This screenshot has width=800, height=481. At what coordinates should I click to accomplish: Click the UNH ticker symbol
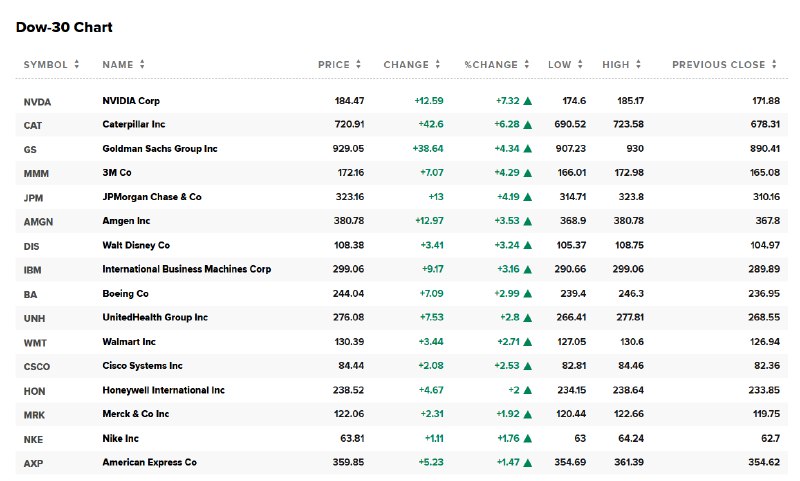pos(35,318)
